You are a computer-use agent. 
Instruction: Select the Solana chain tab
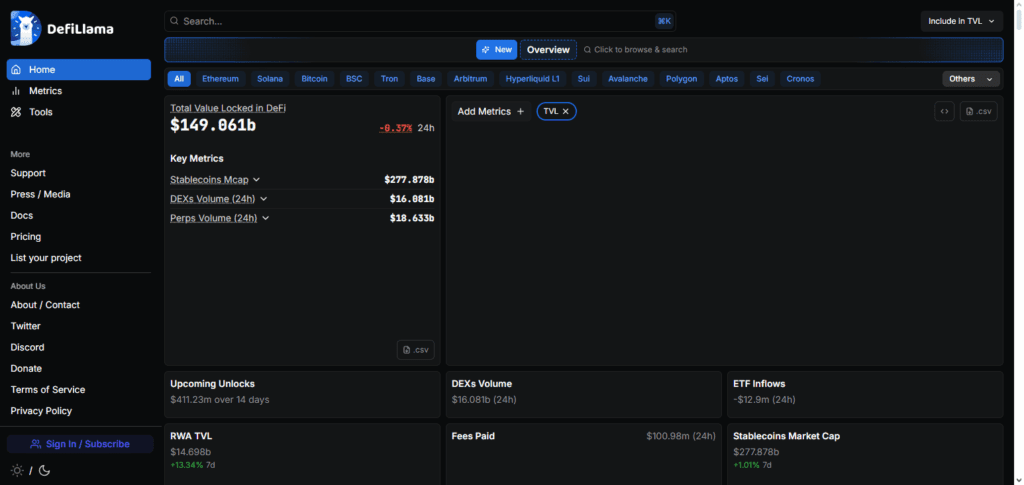[270, 79]
